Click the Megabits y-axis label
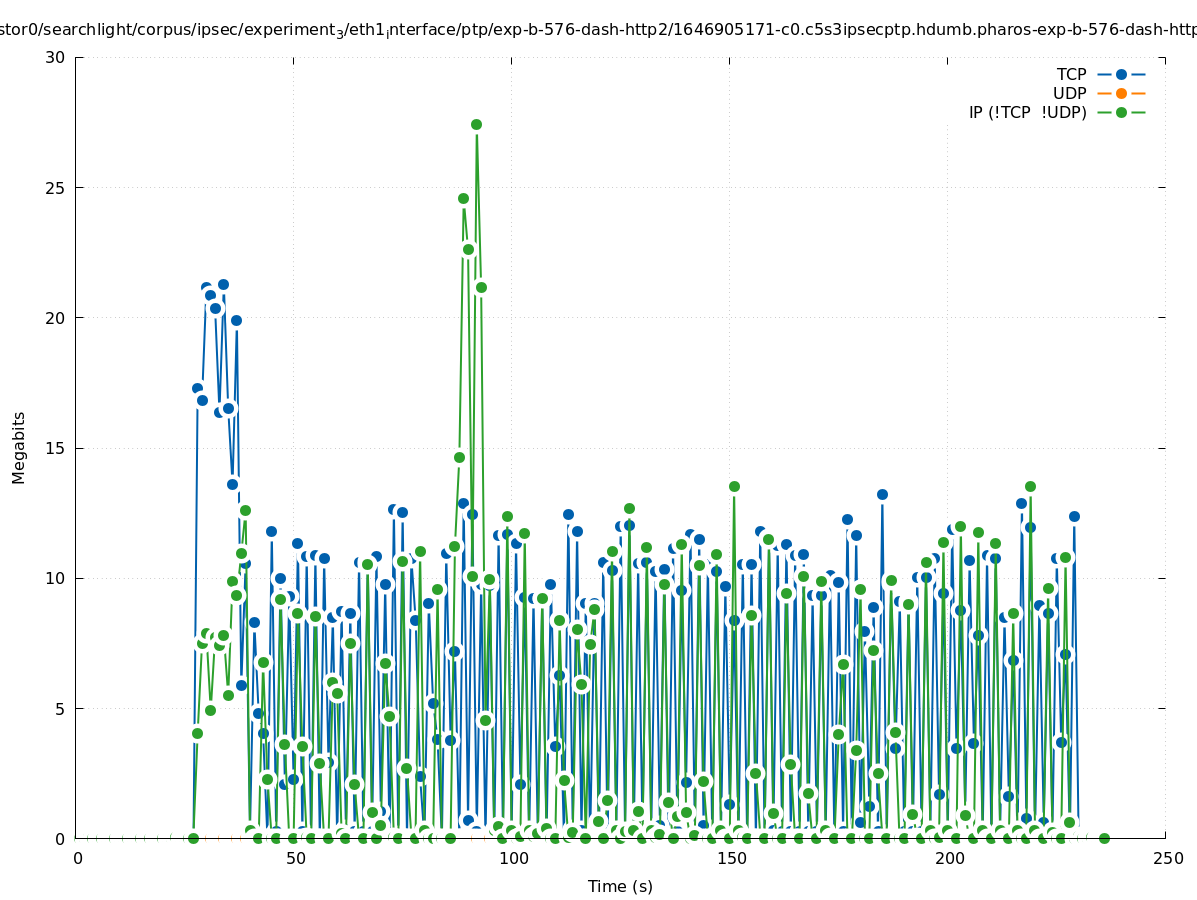This screenshot has width=1197, height=900. pyautogui.click(x=19, y=447)
